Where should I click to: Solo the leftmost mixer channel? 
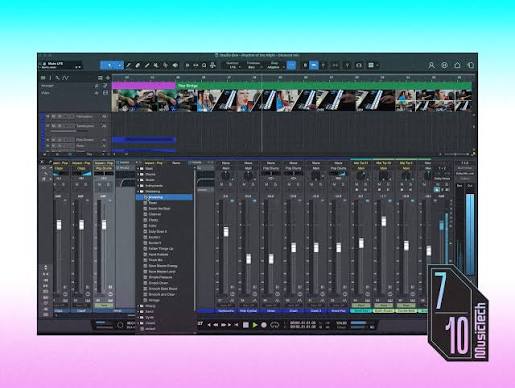click(63, 184)
